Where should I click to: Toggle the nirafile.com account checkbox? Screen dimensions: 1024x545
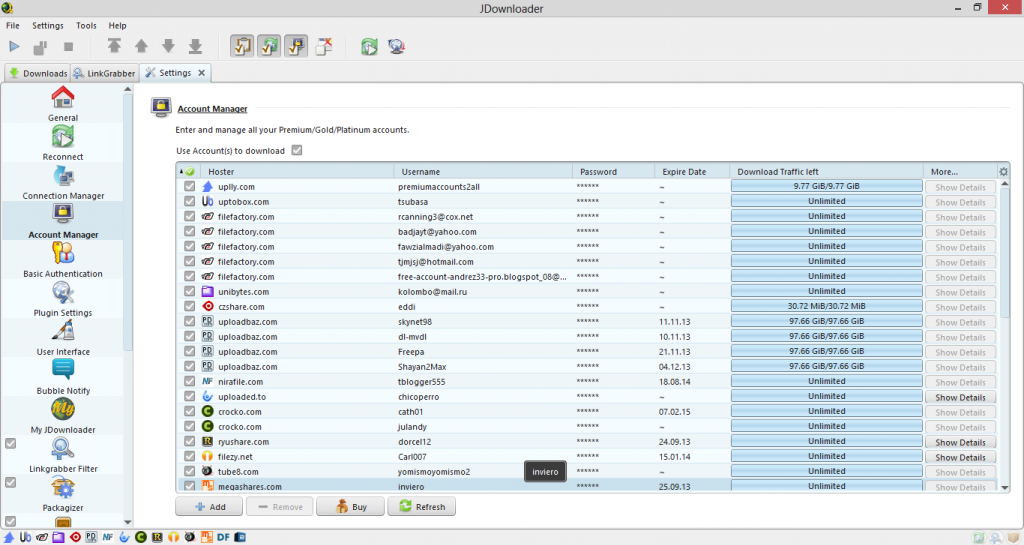[x=189, y=381]
